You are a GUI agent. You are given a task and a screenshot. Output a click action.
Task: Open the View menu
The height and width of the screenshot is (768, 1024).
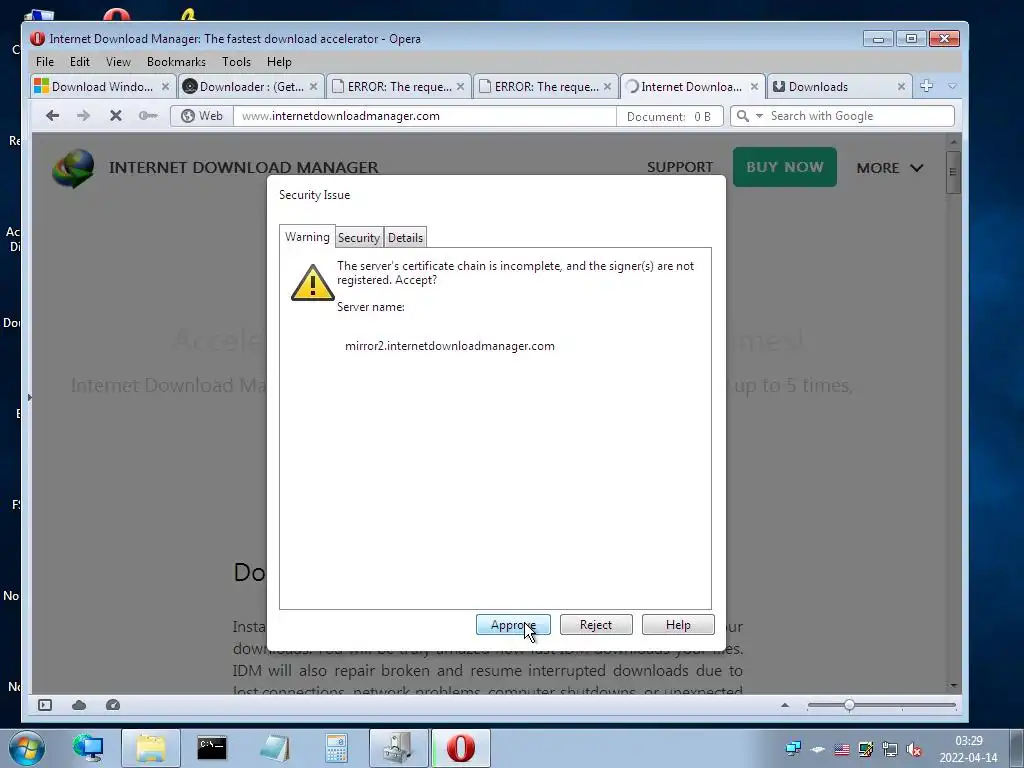click(x=118, y=61)
